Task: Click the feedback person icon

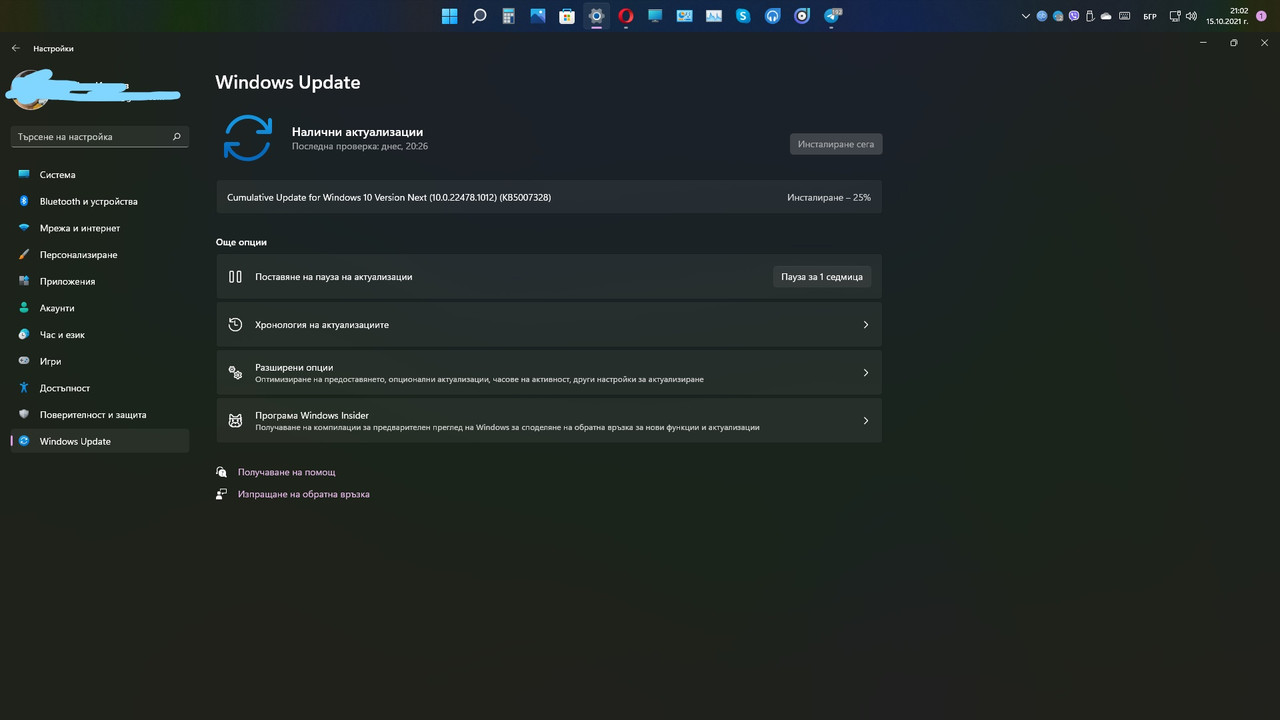Action: click(222, 494)
